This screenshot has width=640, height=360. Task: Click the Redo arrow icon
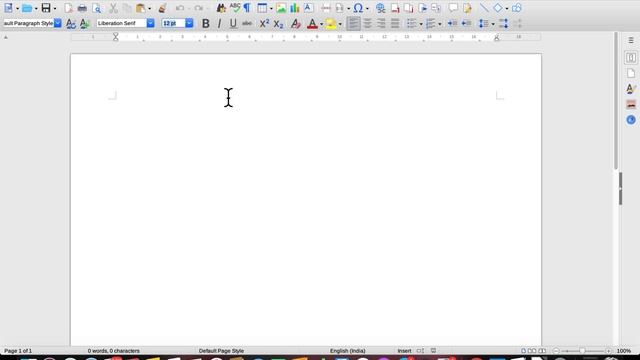point(198,8)
